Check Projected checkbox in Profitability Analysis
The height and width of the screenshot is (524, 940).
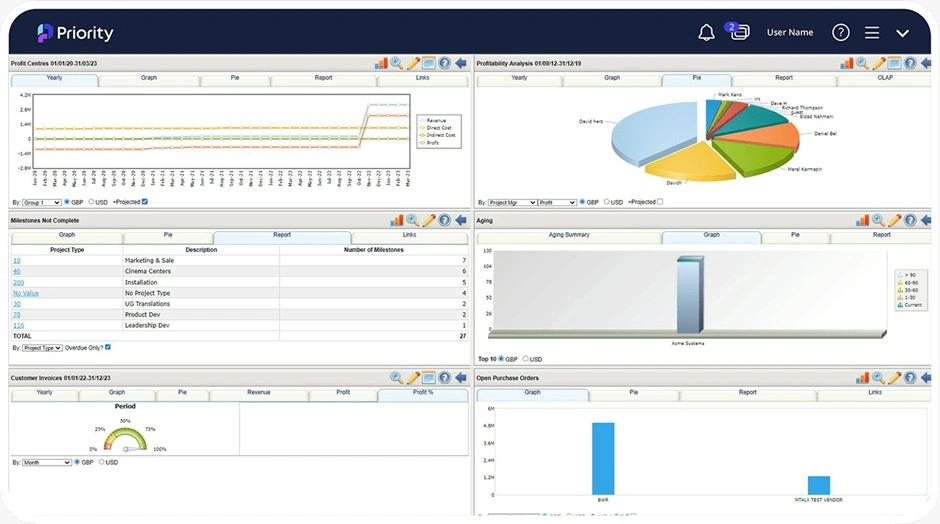[660, 202]
